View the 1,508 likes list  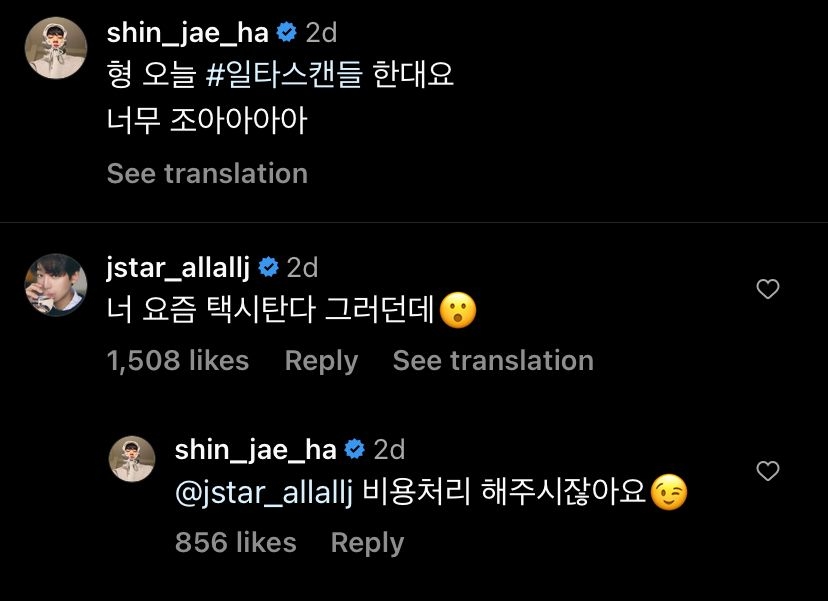click(x=178, y=360)
